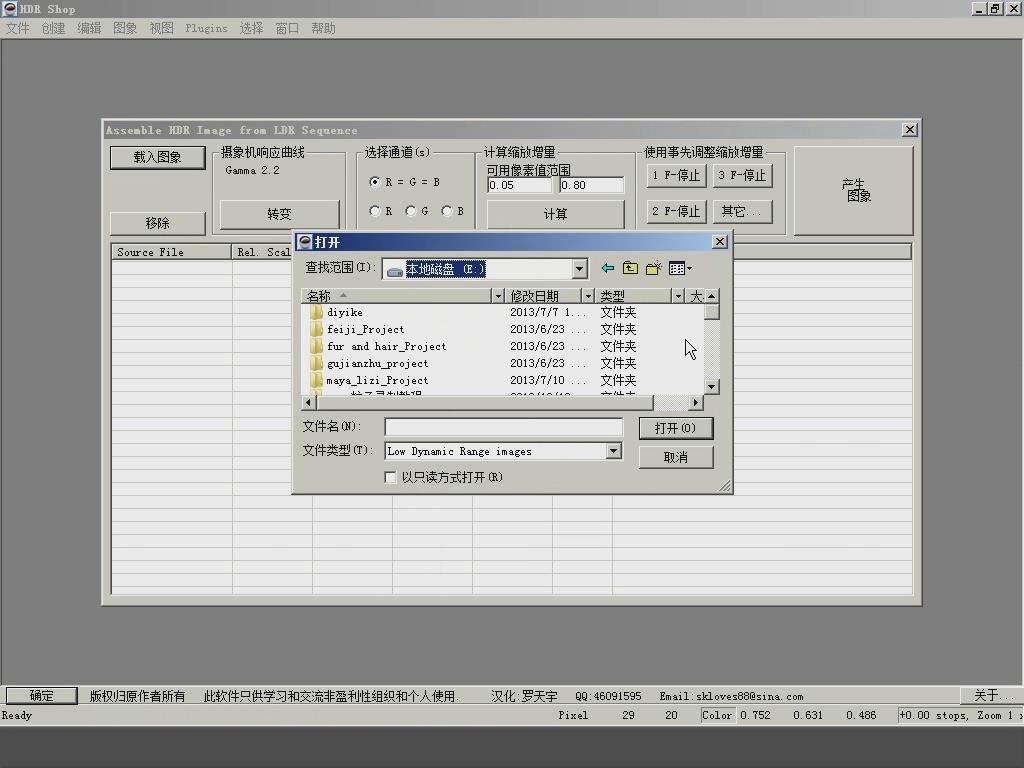The image size is (1024, 768).
Task: Click the icon in the 打开 dialog title bar
Action: [x=304, y=242]
